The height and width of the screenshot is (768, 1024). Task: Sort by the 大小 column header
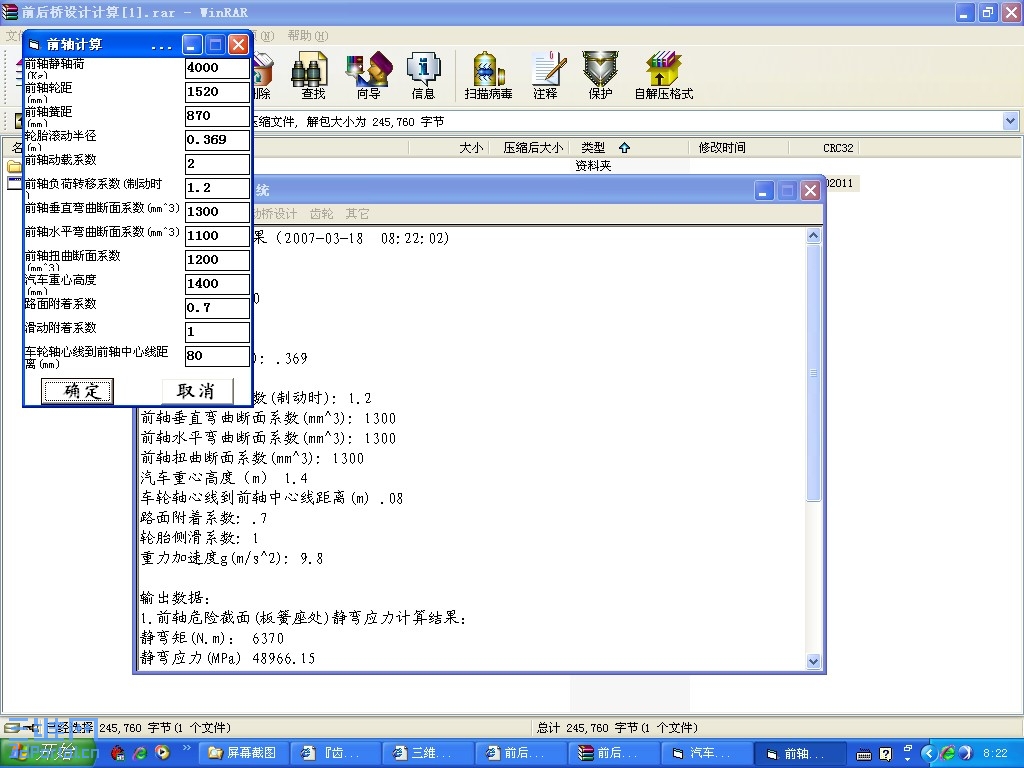pos(471,148)
